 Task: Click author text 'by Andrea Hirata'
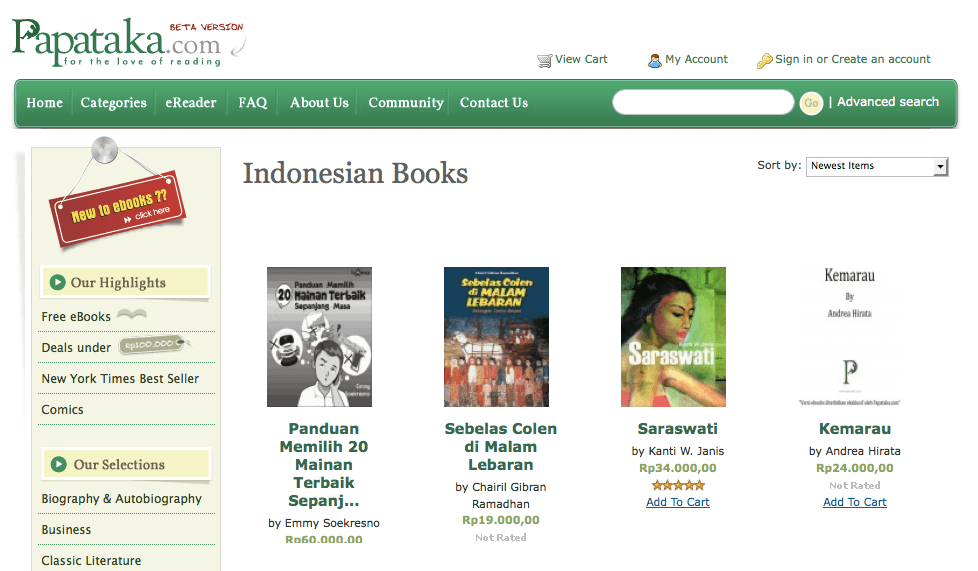(855, 451)
